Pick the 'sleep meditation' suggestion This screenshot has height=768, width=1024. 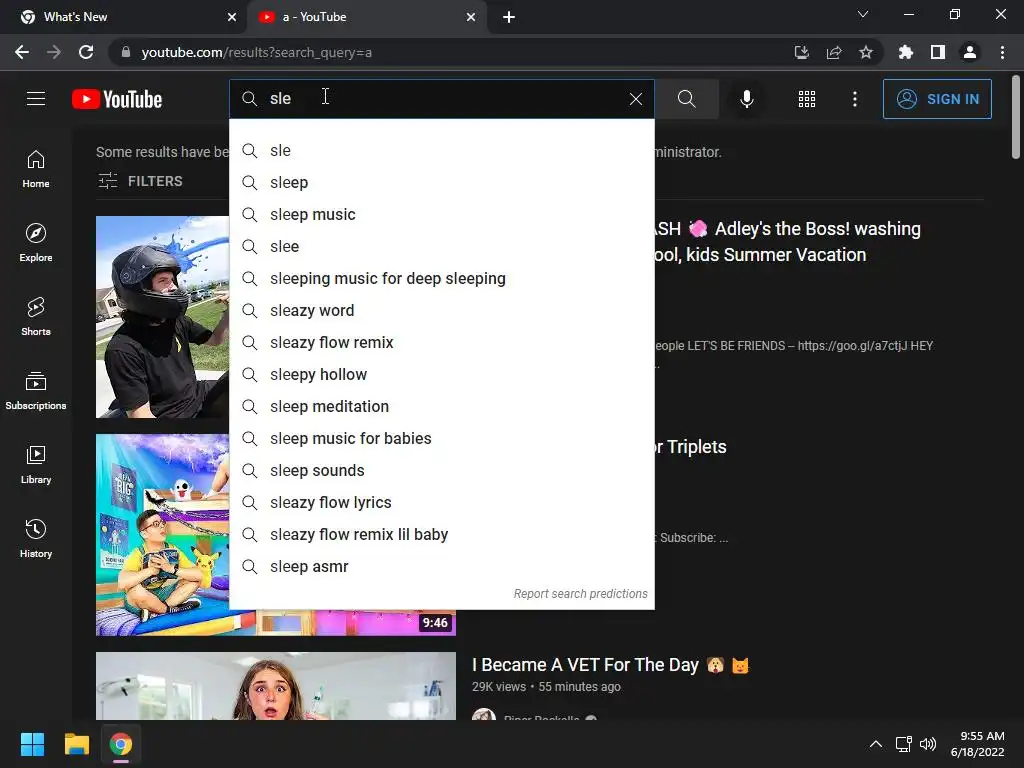[441, 406]
